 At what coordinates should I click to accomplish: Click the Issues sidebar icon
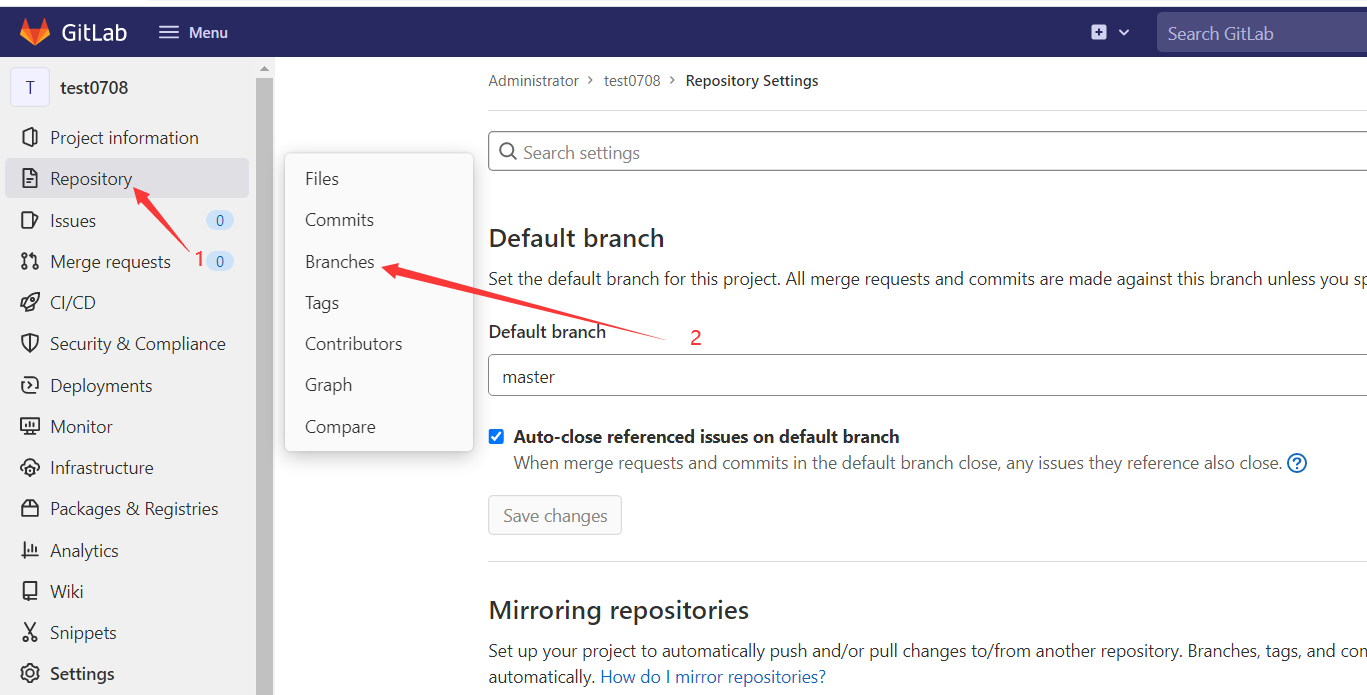(30, 220)
